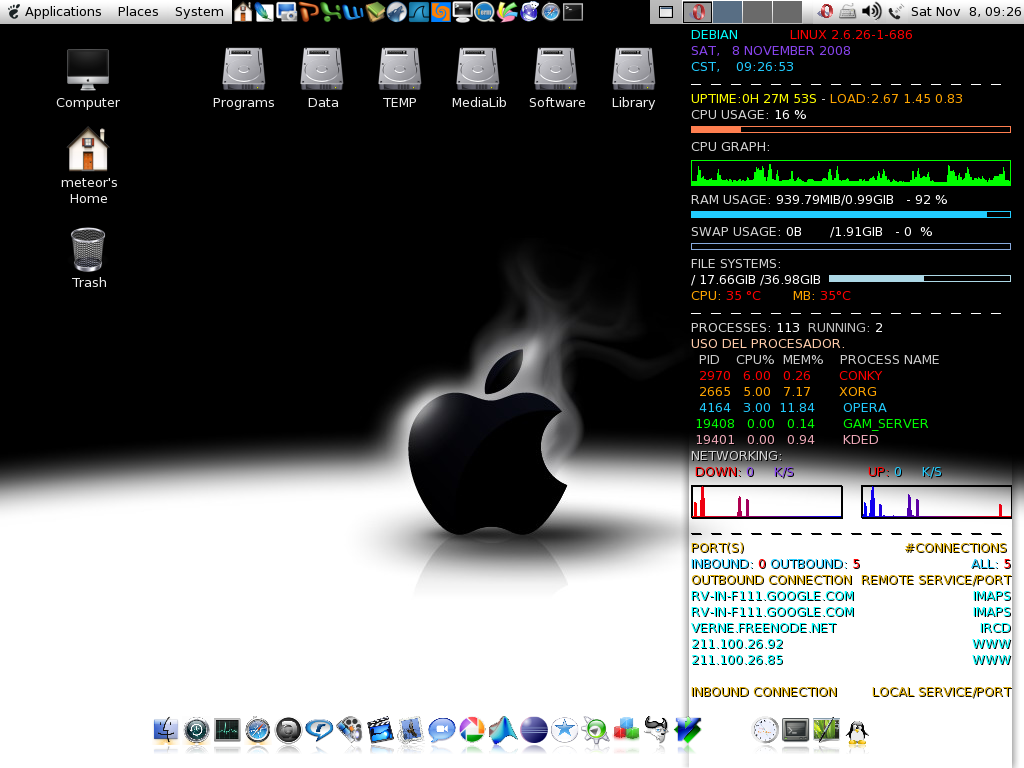Launch RealPlayer icon in the dock
1024x768 pixels.
click(x=319, y=730)
